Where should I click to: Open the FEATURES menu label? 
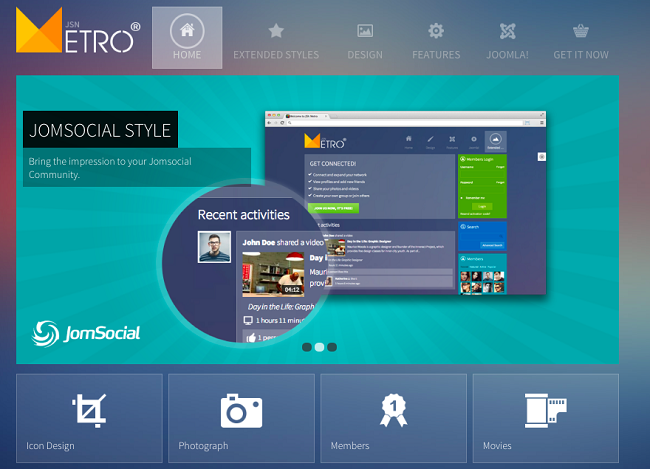tap(436, 55)
